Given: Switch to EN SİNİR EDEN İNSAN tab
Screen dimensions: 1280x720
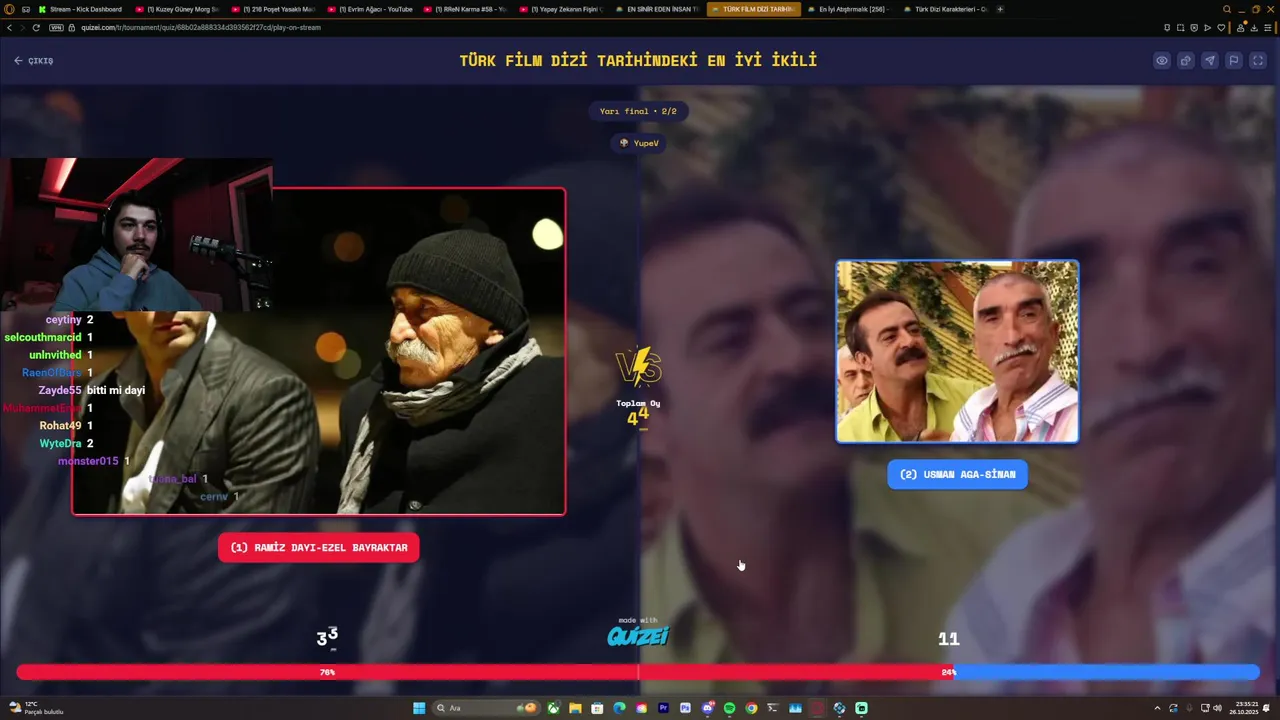Looking at the screenshot, I should click(x=657, y=9).
